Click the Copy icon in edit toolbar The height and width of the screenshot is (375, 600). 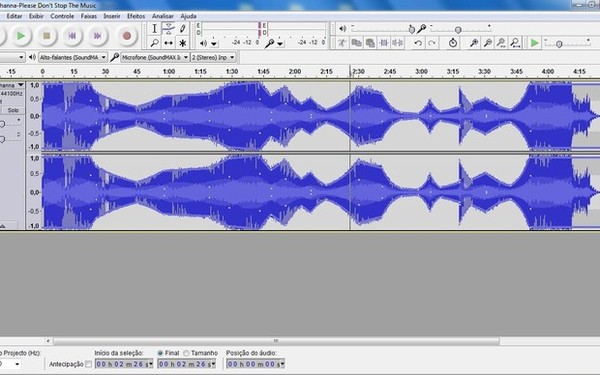[x=356, y=43]
